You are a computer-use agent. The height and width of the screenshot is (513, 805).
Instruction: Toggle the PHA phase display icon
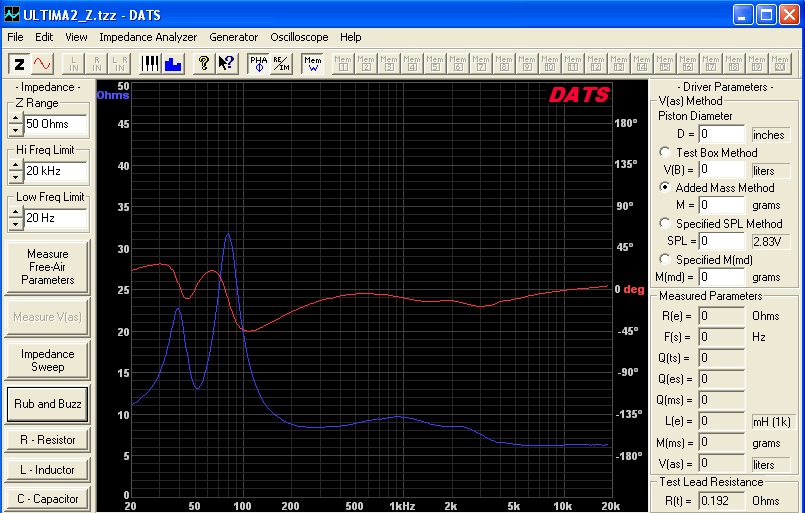click(258, 64)
